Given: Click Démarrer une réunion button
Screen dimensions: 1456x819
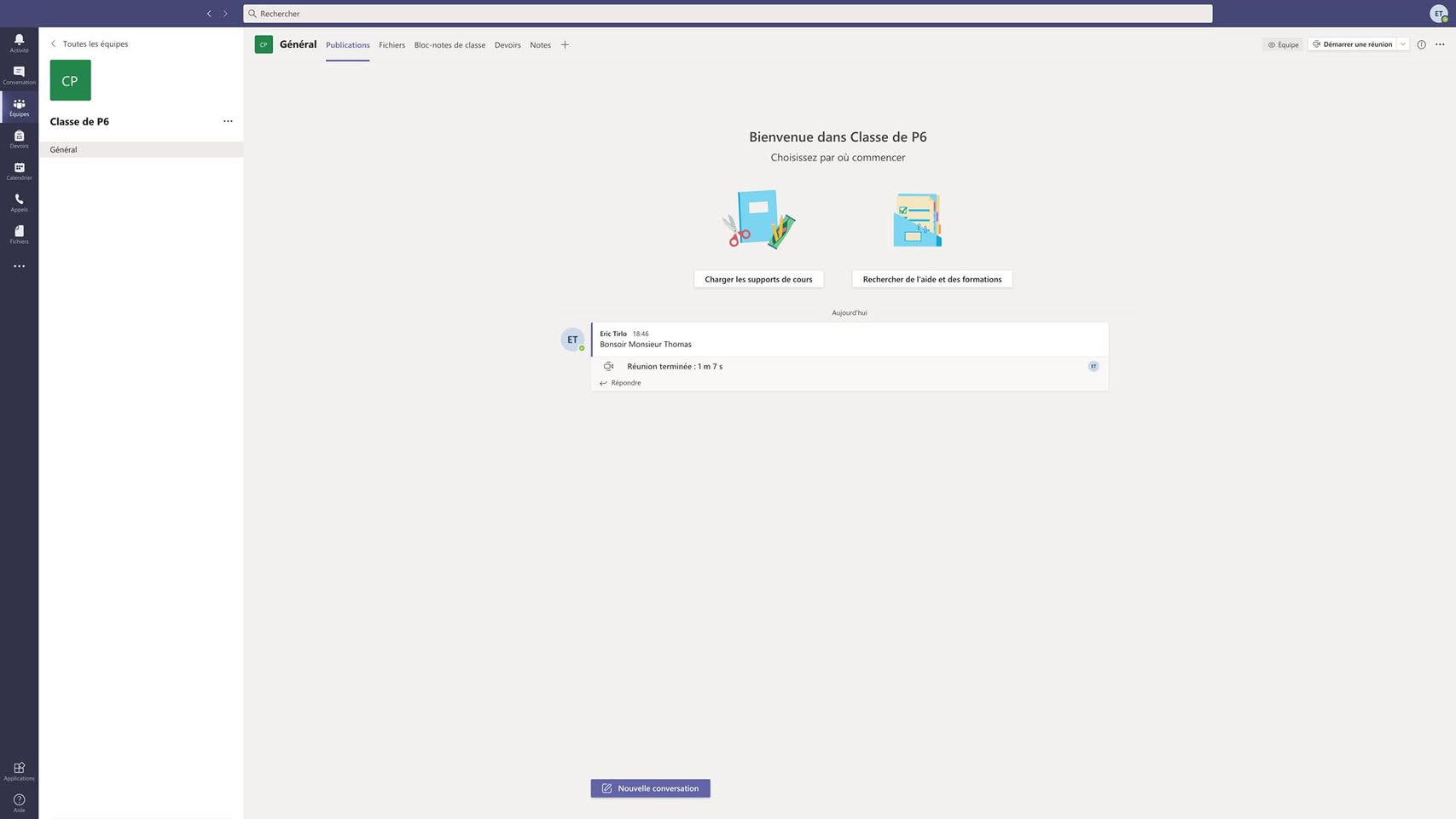Looking at the screenshot, I should click(1352, 44).
